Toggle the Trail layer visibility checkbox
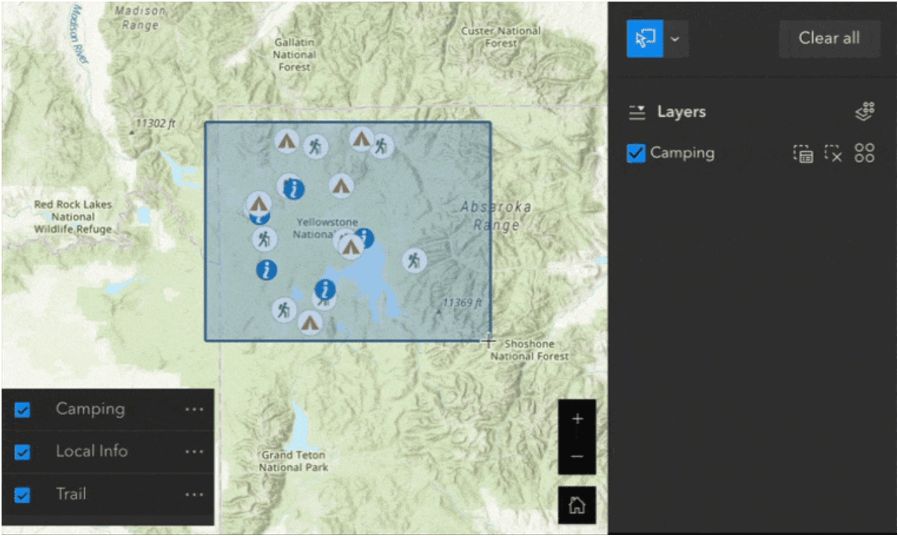The width and height of the screenshot is (898, 536). tap(22, 494)
